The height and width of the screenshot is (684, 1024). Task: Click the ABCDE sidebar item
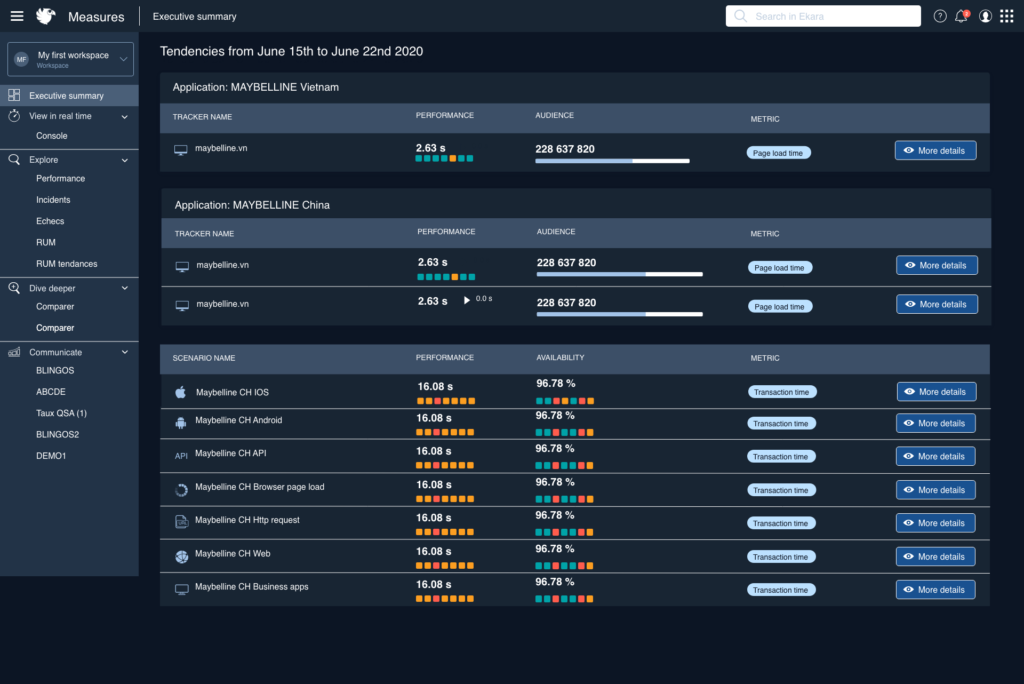coord(50,392)
